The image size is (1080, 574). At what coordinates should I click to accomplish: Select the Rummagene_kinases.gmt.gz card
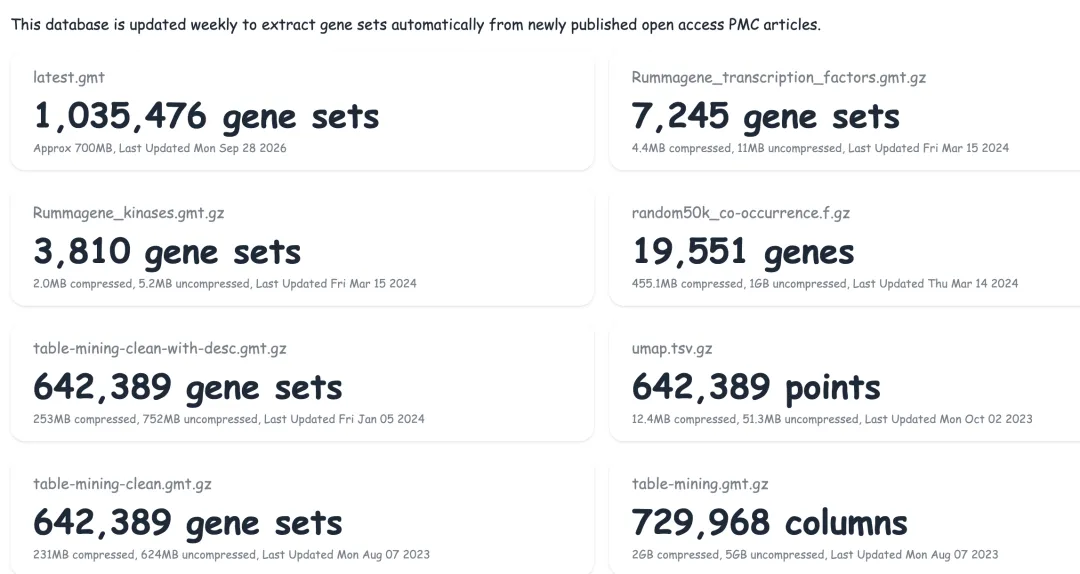click(x=302, y=248)
